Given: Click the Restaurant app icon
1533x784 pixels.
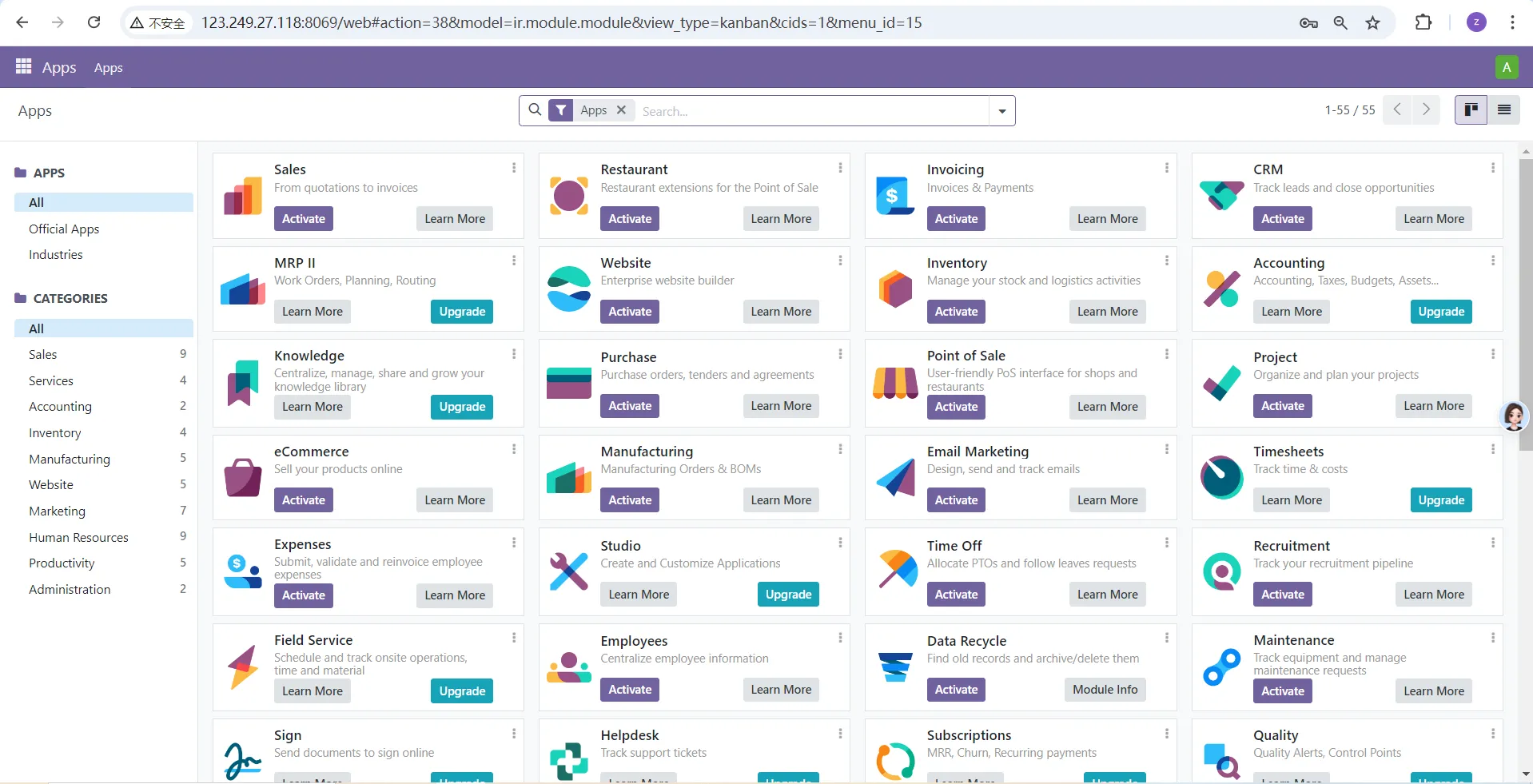Looking at the screenshot, I should click(x=569, y=196).
